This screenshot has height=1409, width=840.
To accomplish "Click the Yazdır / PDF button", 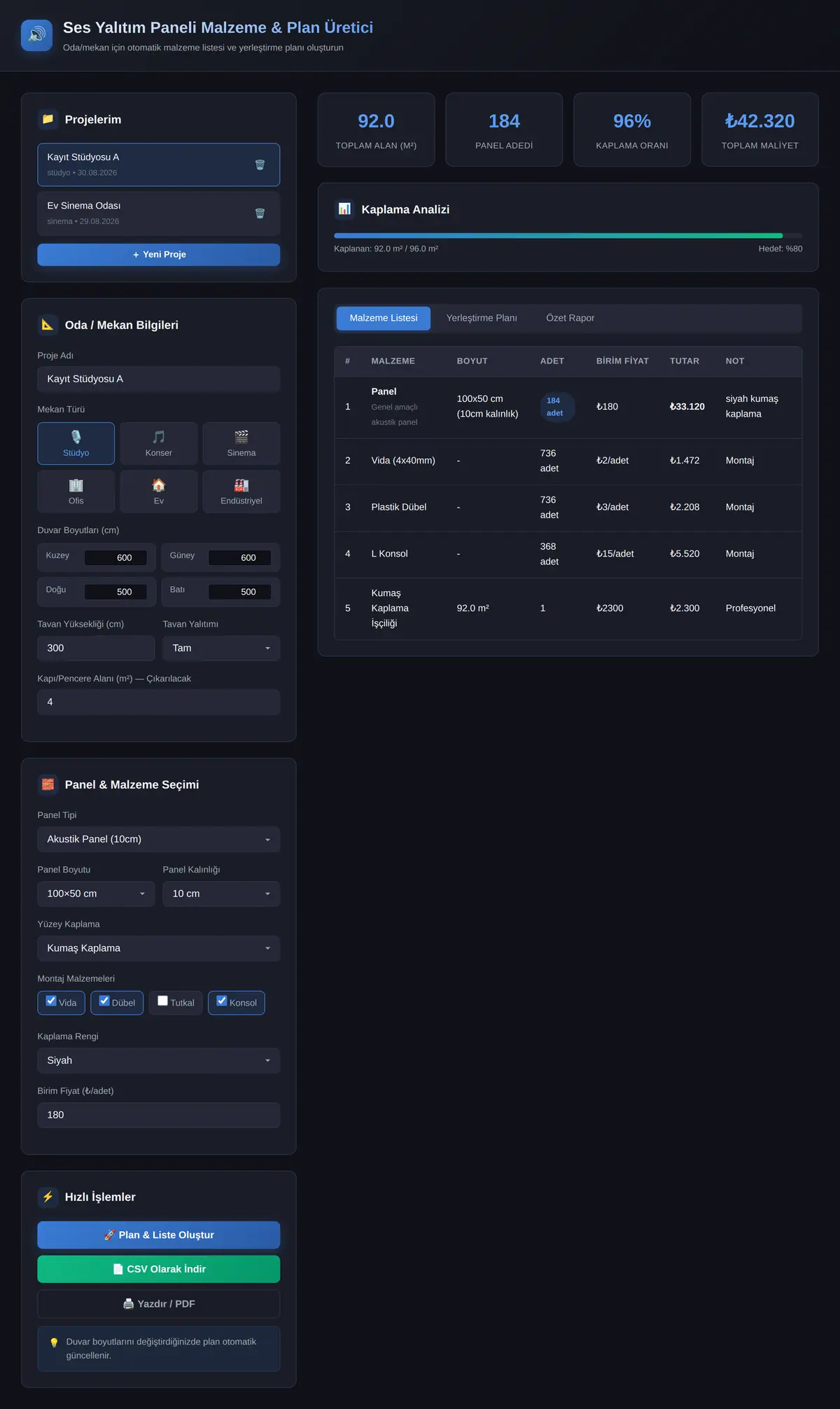I will (x=159, y=1304).
